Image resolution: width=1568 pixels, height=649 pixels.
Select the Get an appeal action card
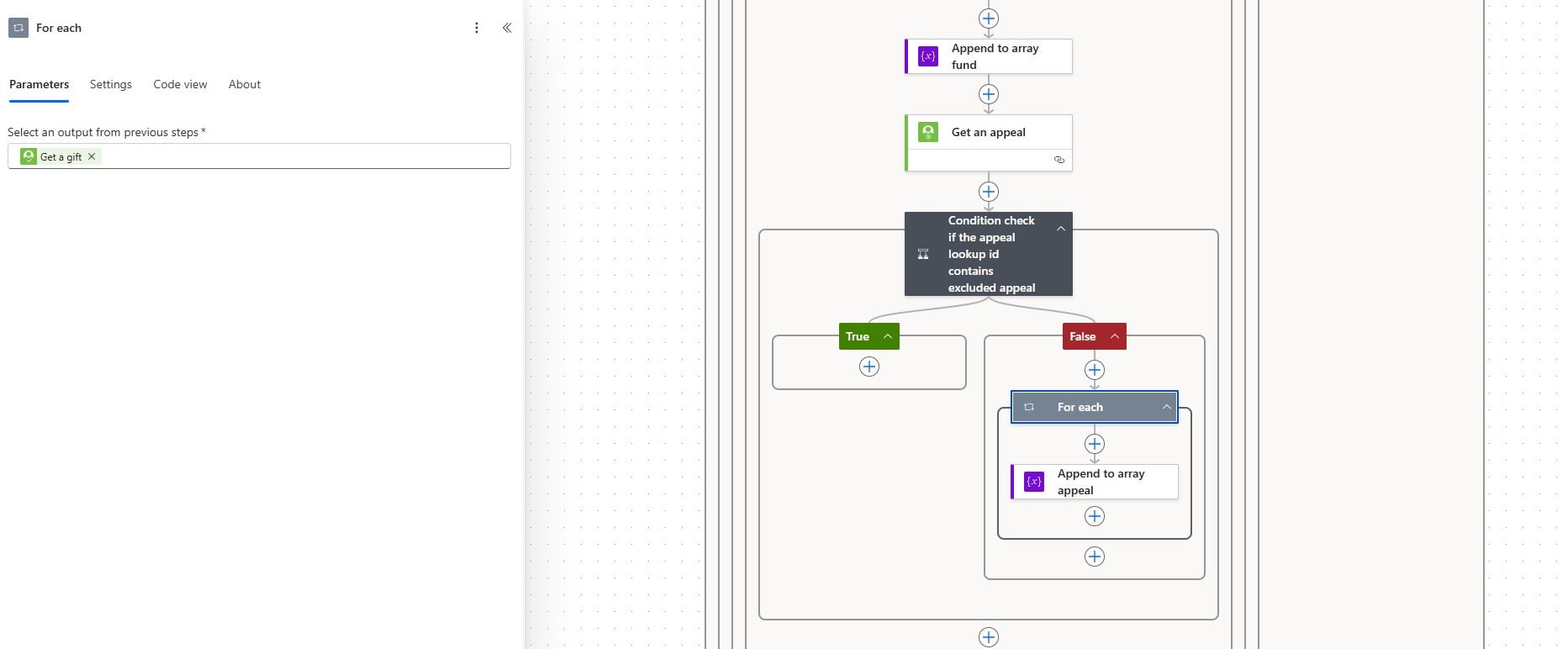point(989,143)
